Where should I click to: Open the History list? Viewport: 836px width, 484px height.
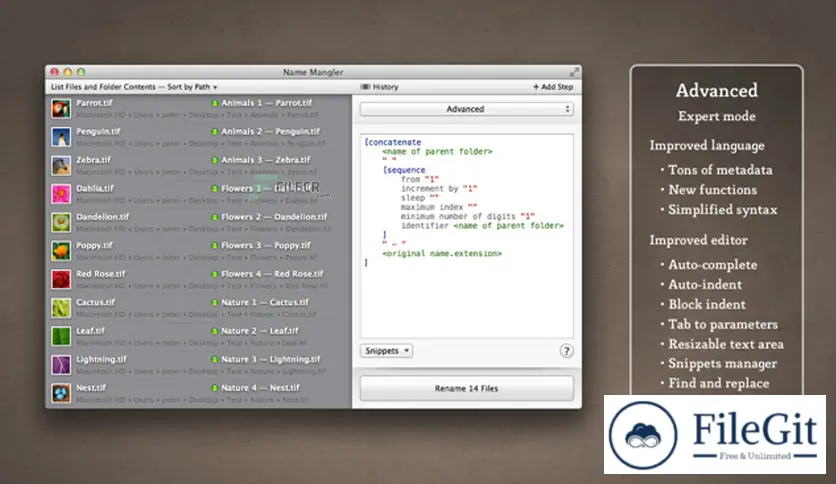(380, 87)
